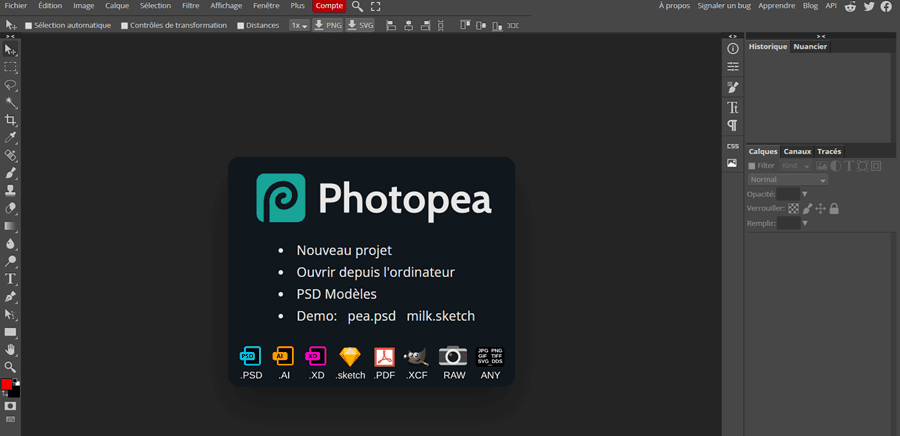Enable Distances checkbox
Viewport: 900px width, 436px height.
click(240, 26)
